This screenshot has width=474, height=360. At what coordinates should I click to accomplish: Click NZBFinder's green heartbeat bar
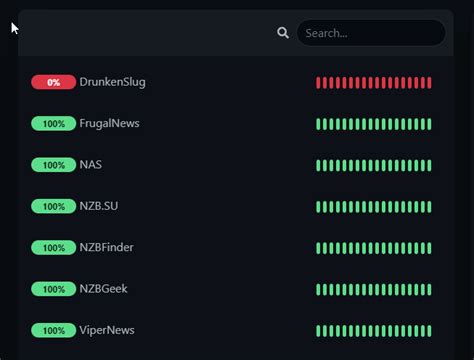point(374,248)
